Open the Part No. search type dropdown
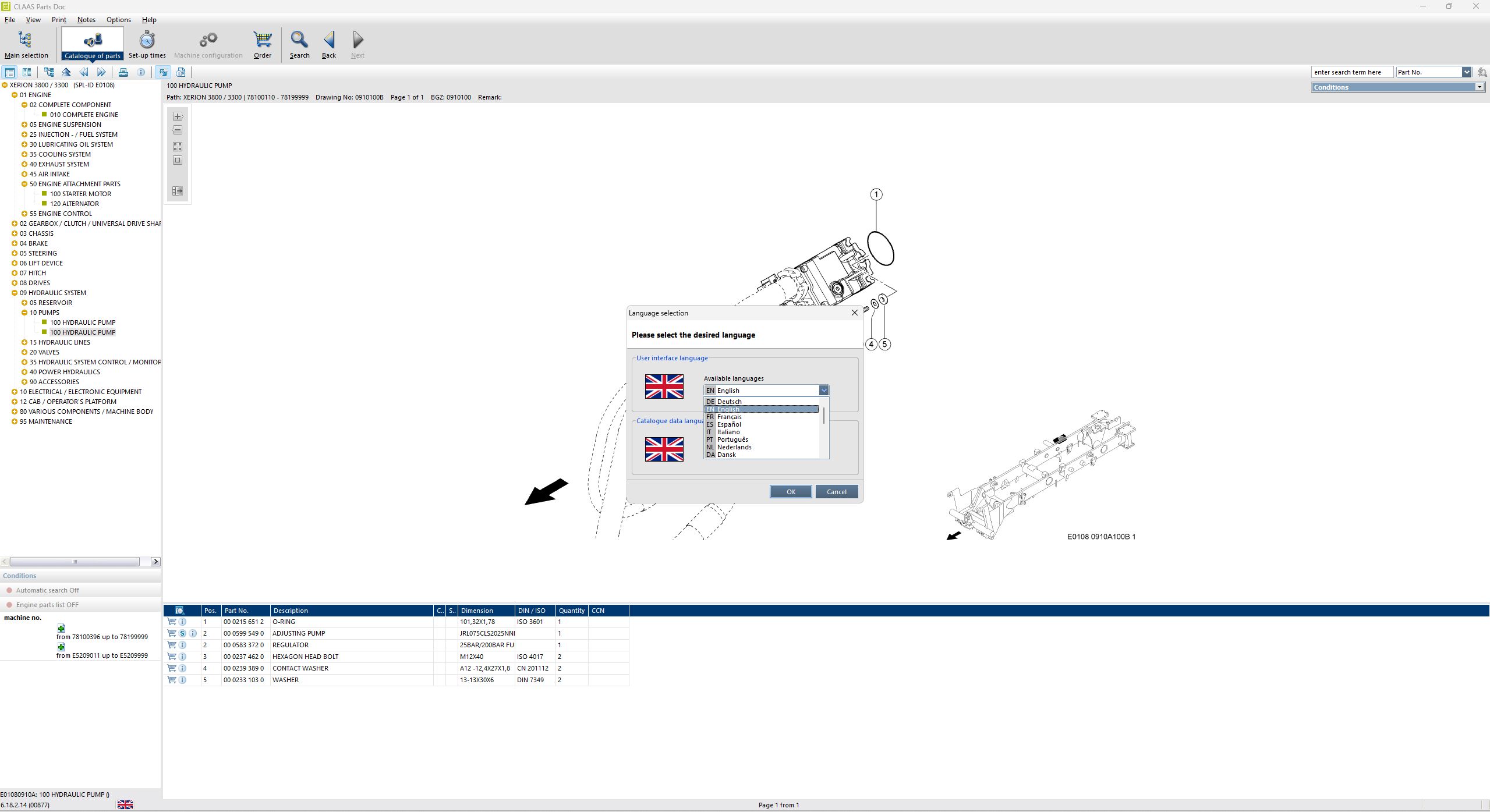Screen dimensions: 1490x812 click(x=1466, y=72)
